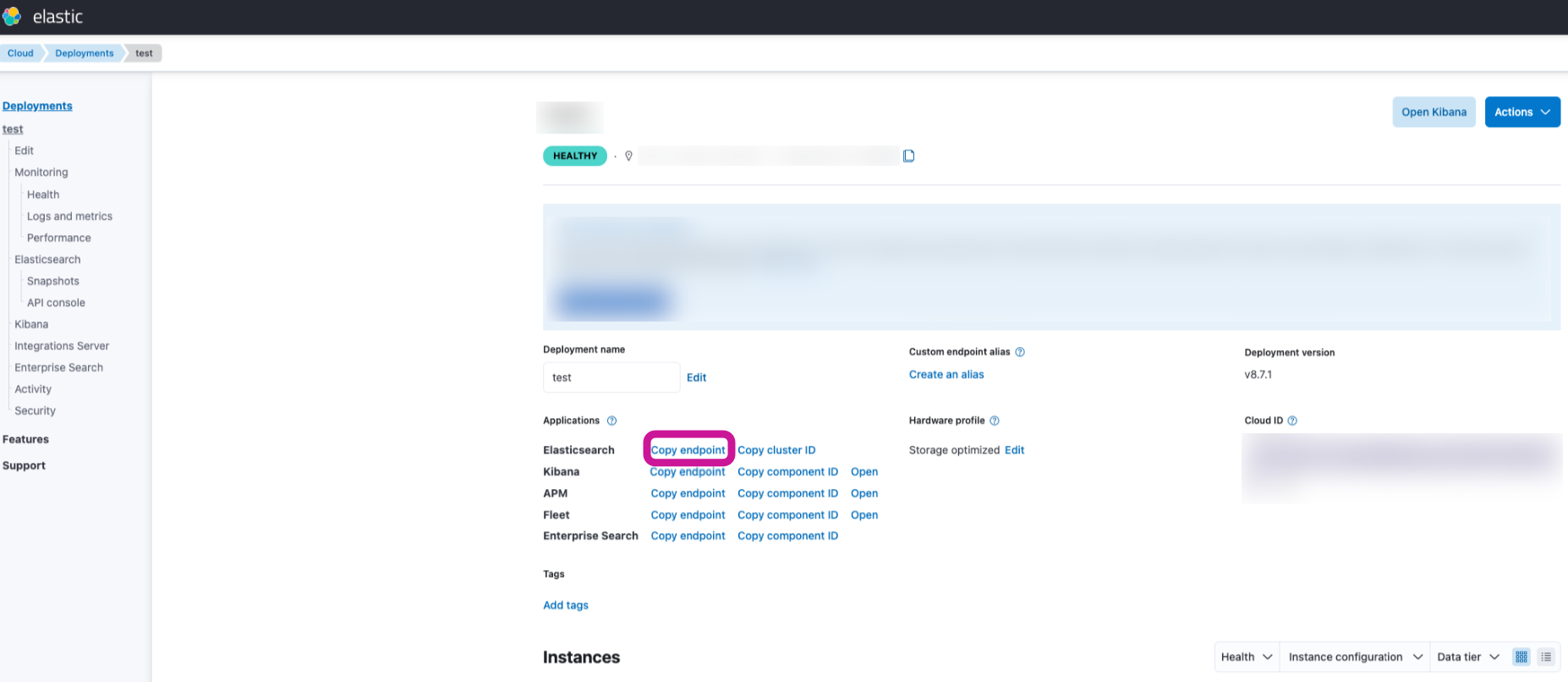Open Kibana via the top button
The image size is (1568, 682).
click(x=1434, y=112)
